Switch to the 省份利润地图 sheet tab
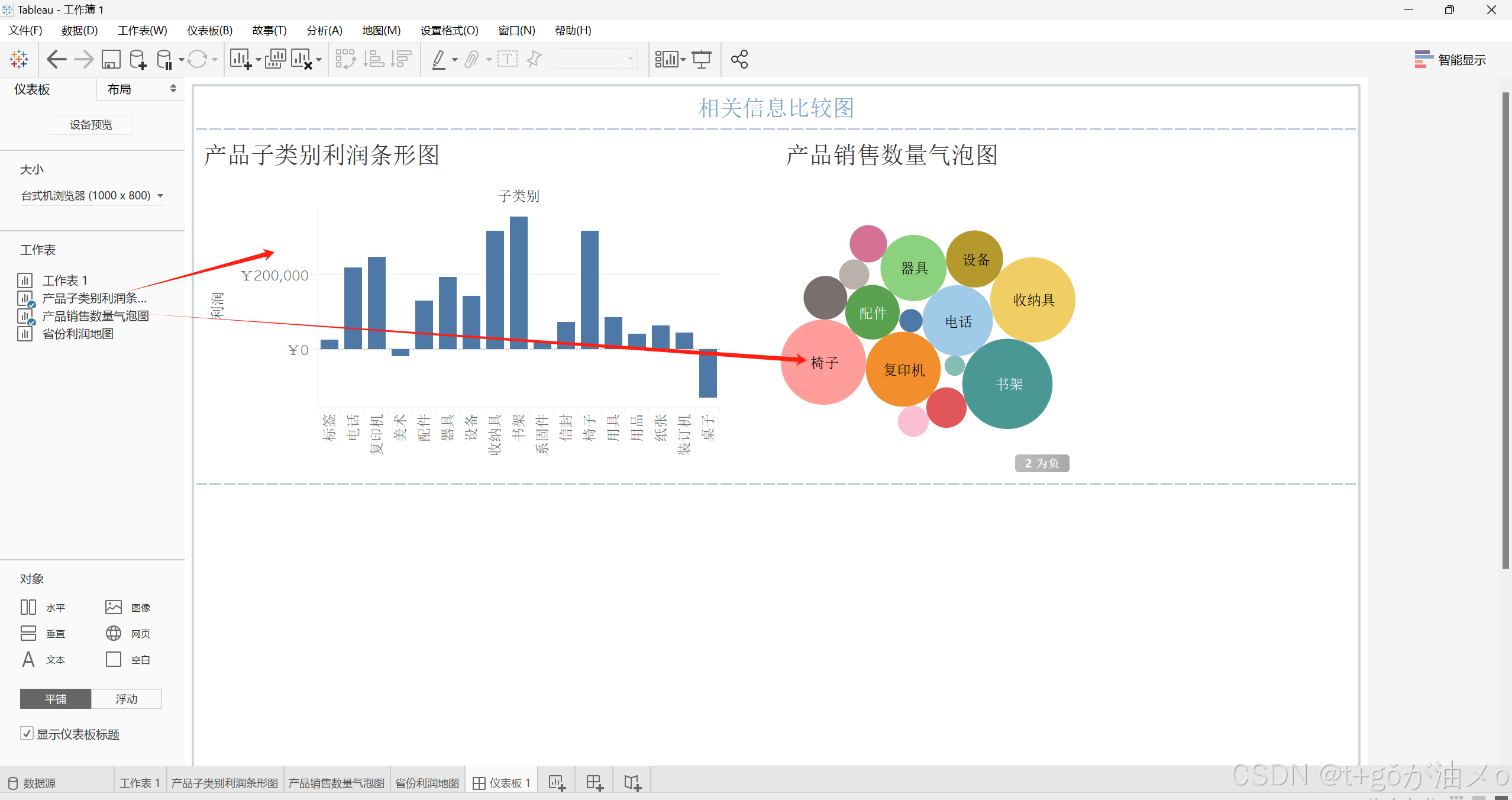The image size is (1512, 800). point(427,783)
